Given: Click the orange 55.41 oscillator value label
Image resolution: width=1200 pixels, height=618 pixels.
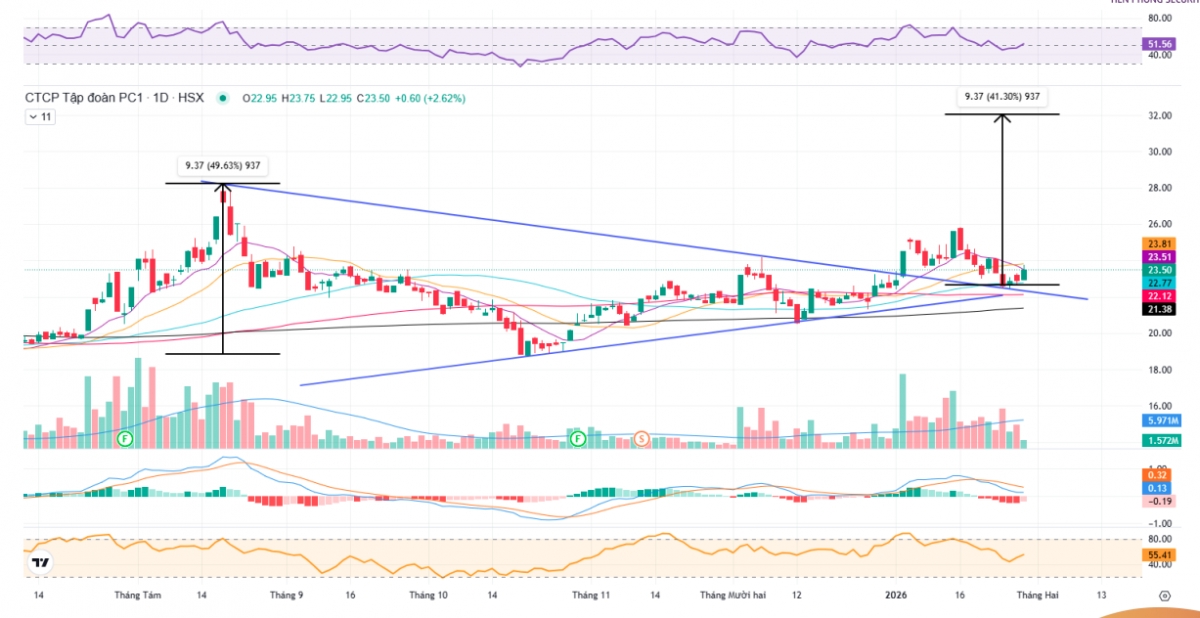Looking at the screenshot, I should tap(1160, 554).
